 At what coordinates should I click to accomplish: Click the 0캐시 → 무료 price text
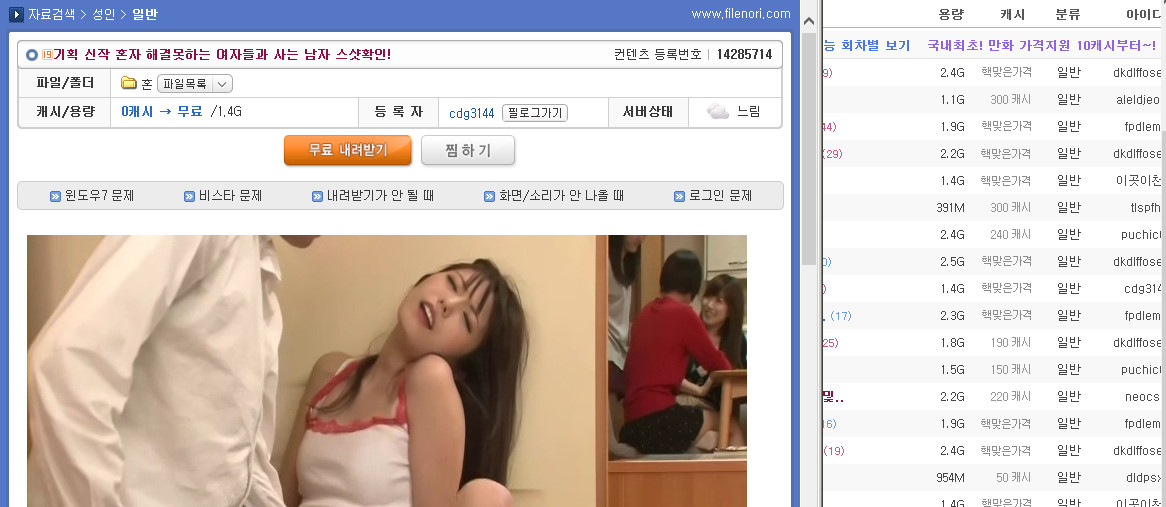[161, 112]
